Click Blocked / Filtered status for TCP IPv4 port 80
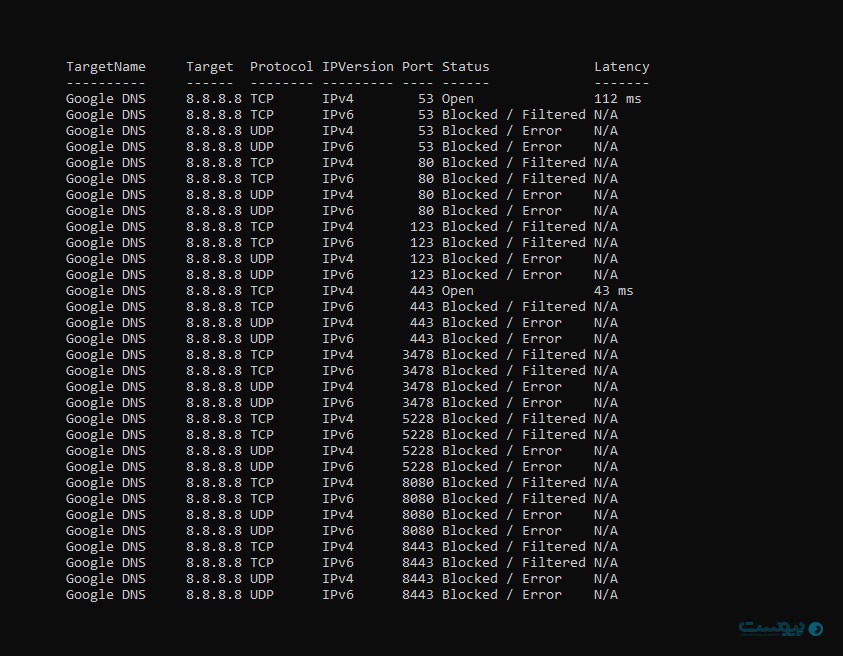The width and height of the screenshot is (843, 656). (513, 163)
